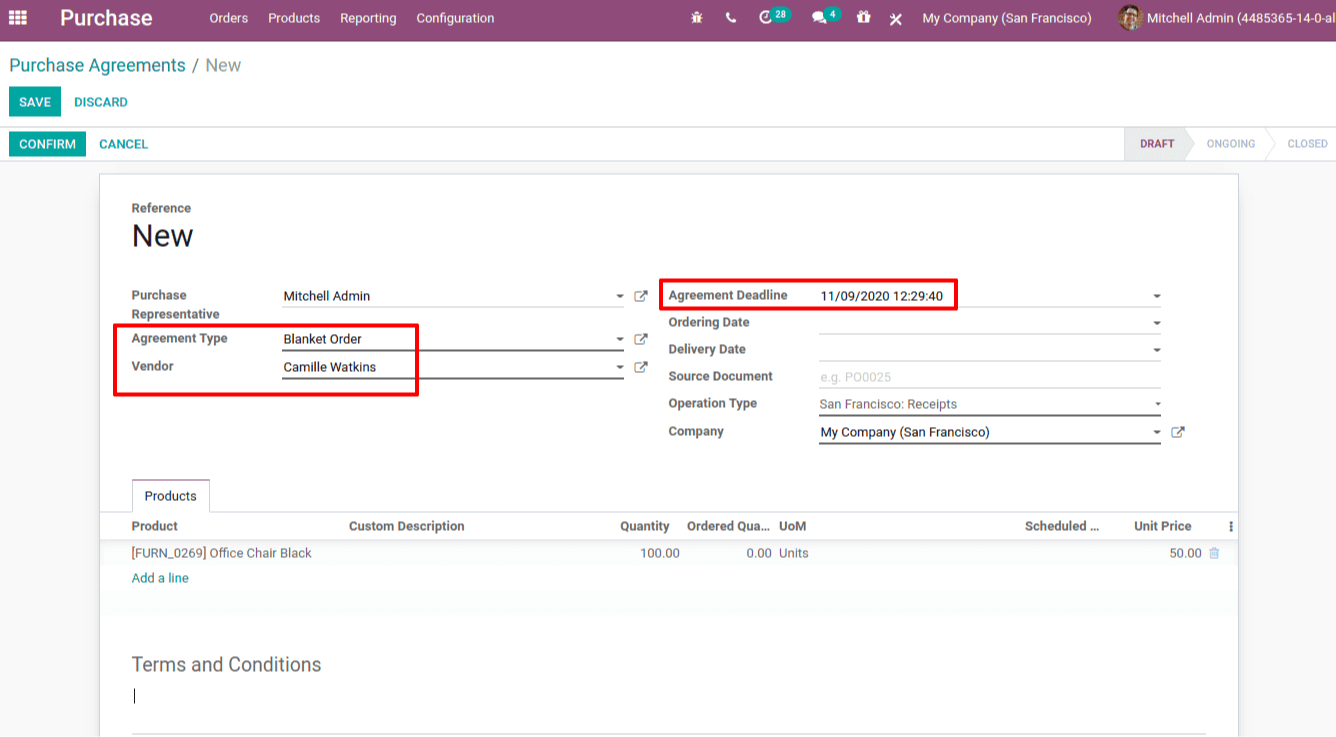Image resolution: width=1336 pixels, height=737 pixels.
Task: Open column options kebab in product table
Action: point(1231,526)
